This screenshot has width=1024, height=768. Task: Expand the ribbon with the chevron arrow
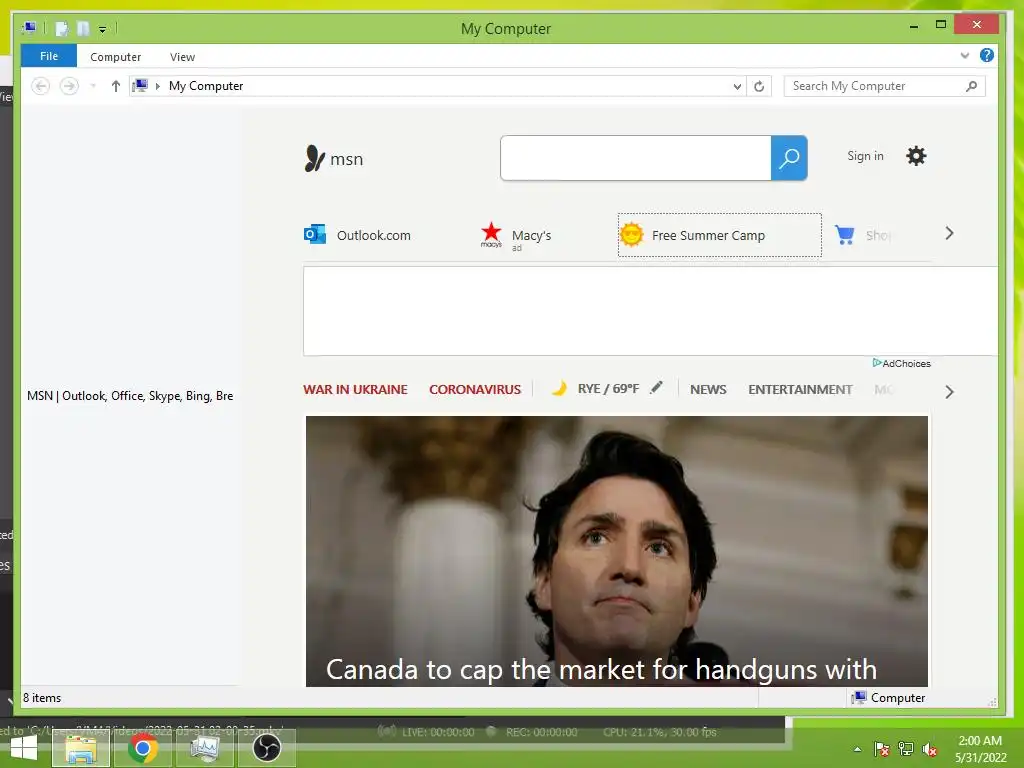(965, 56)
